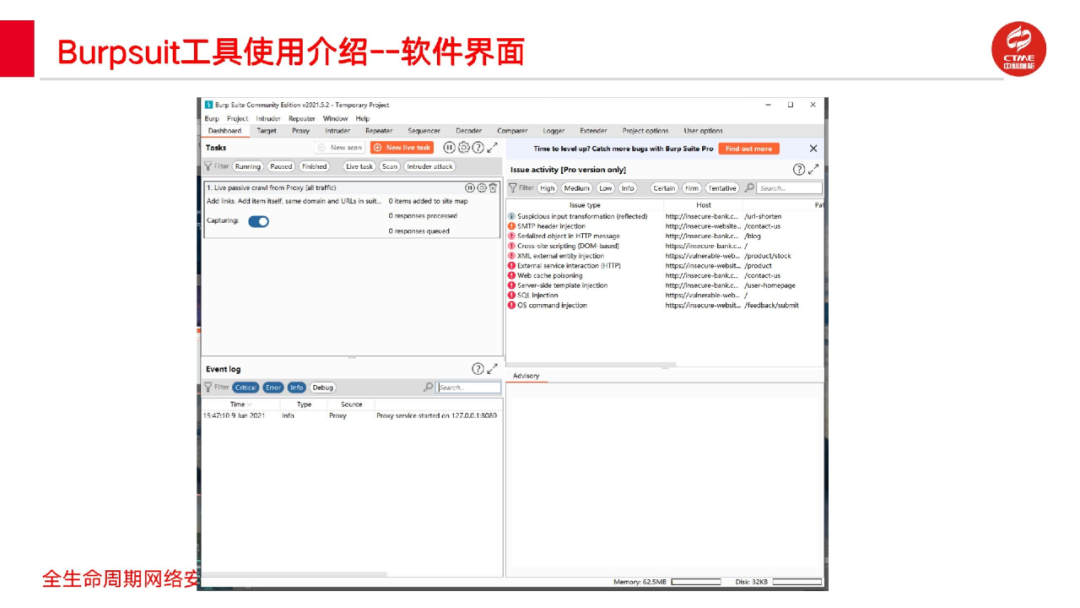Select the SQL injection issue row
The height and width of the screenshot is (608, 1080).
(665, 295)
